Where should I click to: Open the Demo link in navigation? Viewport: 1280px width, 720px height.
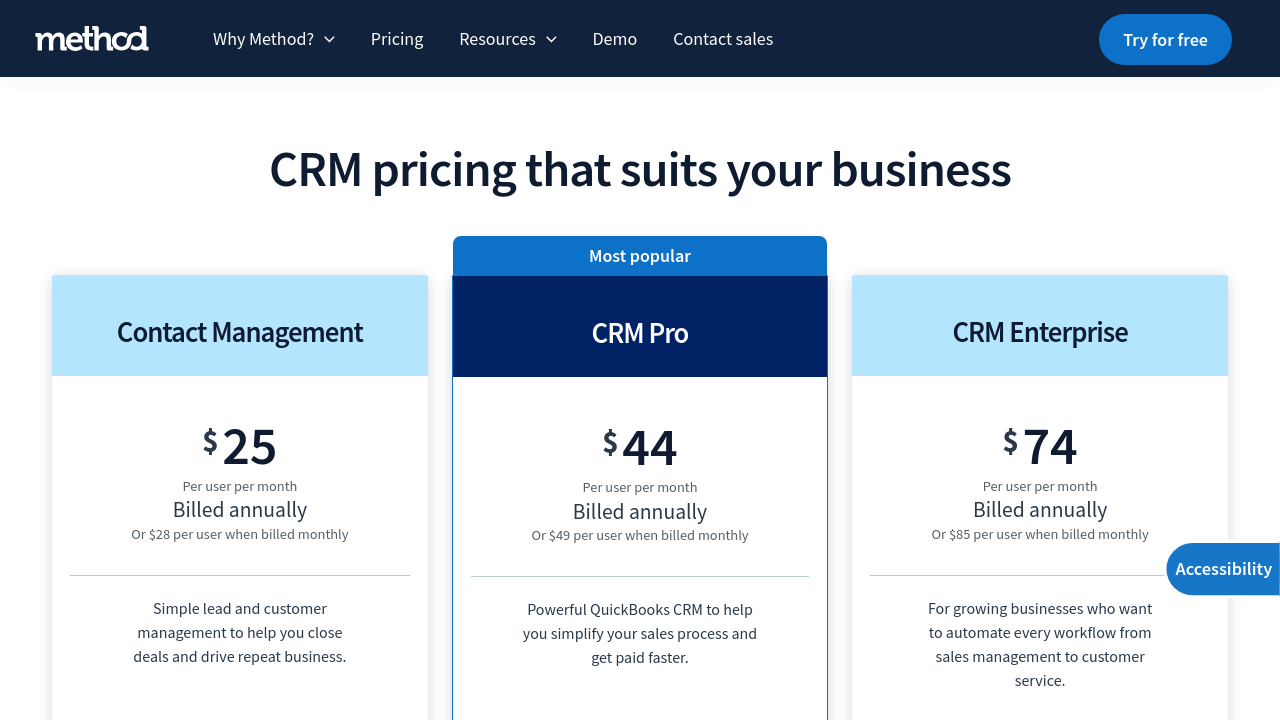pos(615,39)
